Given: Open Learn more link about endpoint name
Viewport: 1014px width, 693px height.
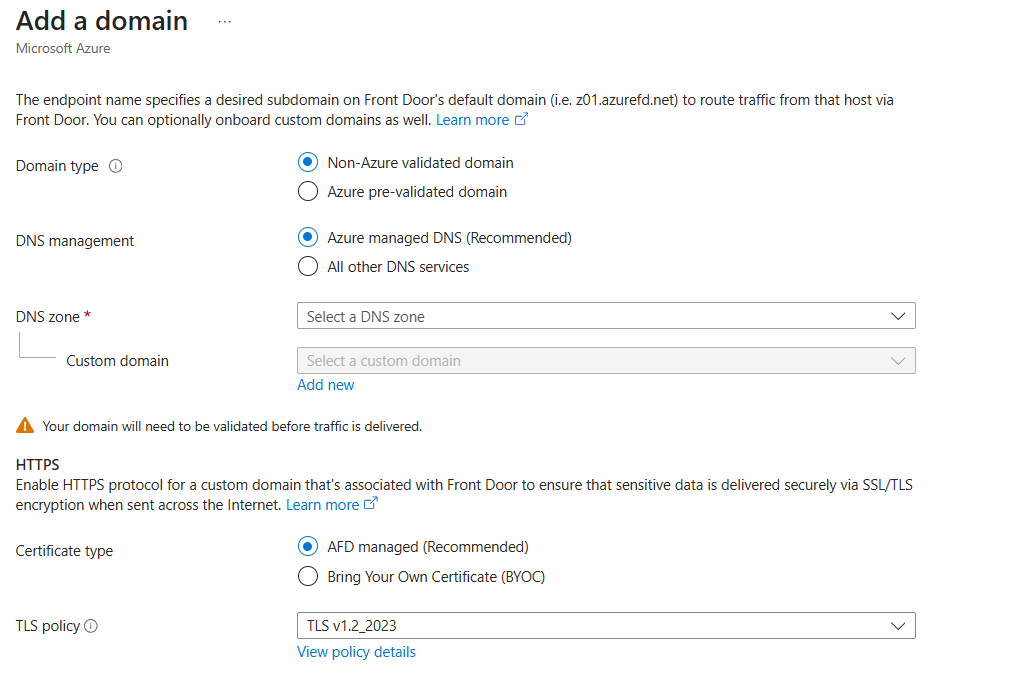Looking at the screenshot, I should (x=482, y=120).
